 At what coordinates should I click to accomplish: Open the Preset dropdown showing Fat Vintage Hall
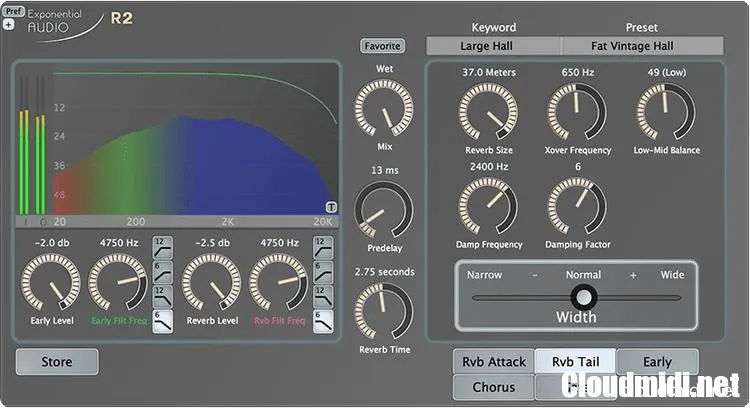tap(642, 46)
